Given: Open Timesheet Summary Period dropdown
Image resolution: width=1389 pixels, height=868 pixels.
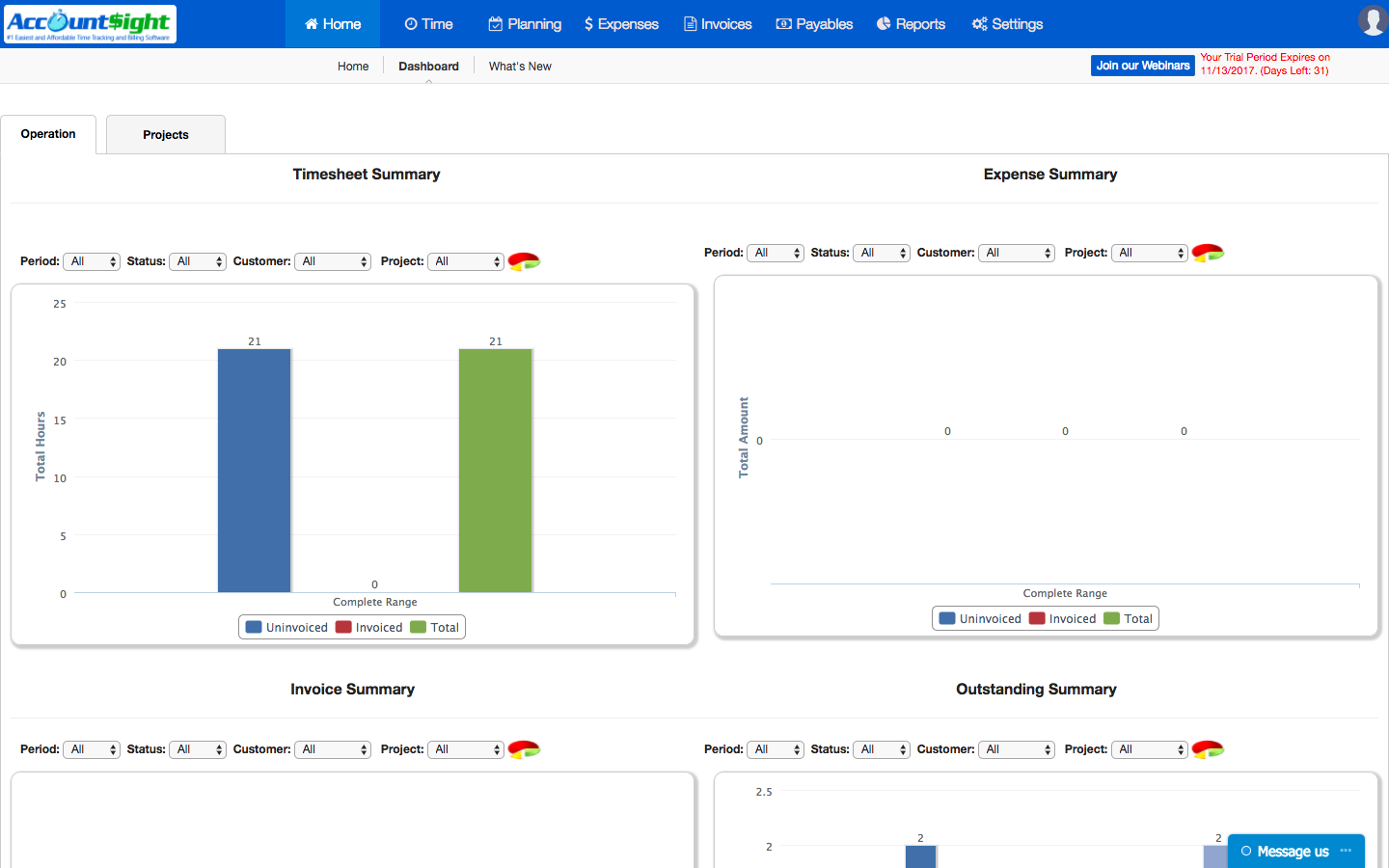Looking at the screenshot, I should 92,261.
